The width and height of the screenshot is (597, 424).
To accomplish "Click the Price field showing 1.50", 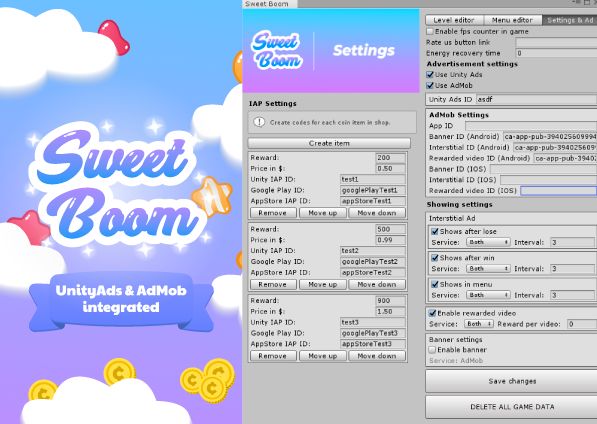I will [x=391, y=311].
